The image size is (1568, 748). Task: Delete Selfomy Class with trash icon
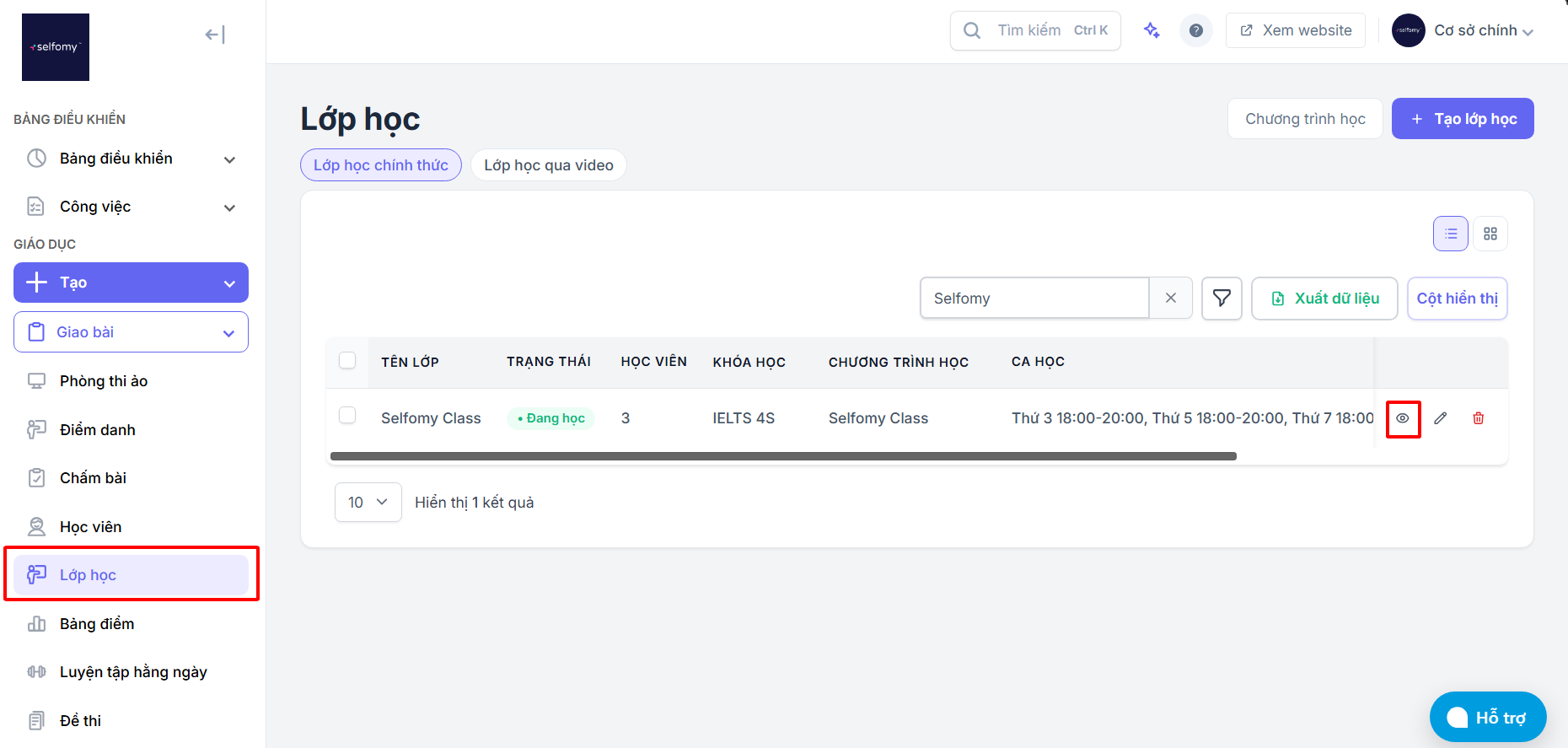1479,418
